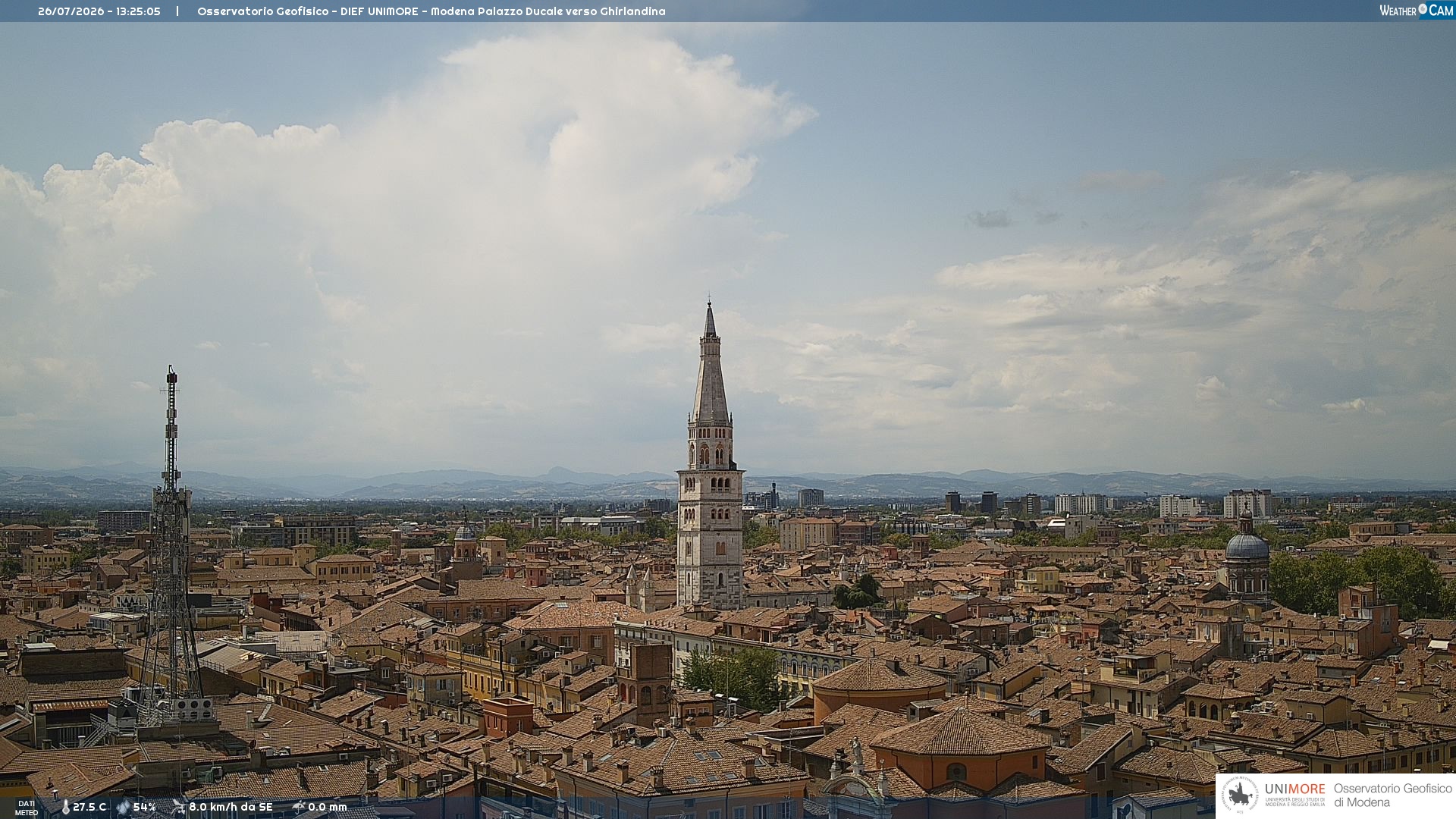This screenshot has width=1456, height=819.
Task: Click the 26/07/2026 - 13:25:05 timestamp
Action: coord(99,11)
